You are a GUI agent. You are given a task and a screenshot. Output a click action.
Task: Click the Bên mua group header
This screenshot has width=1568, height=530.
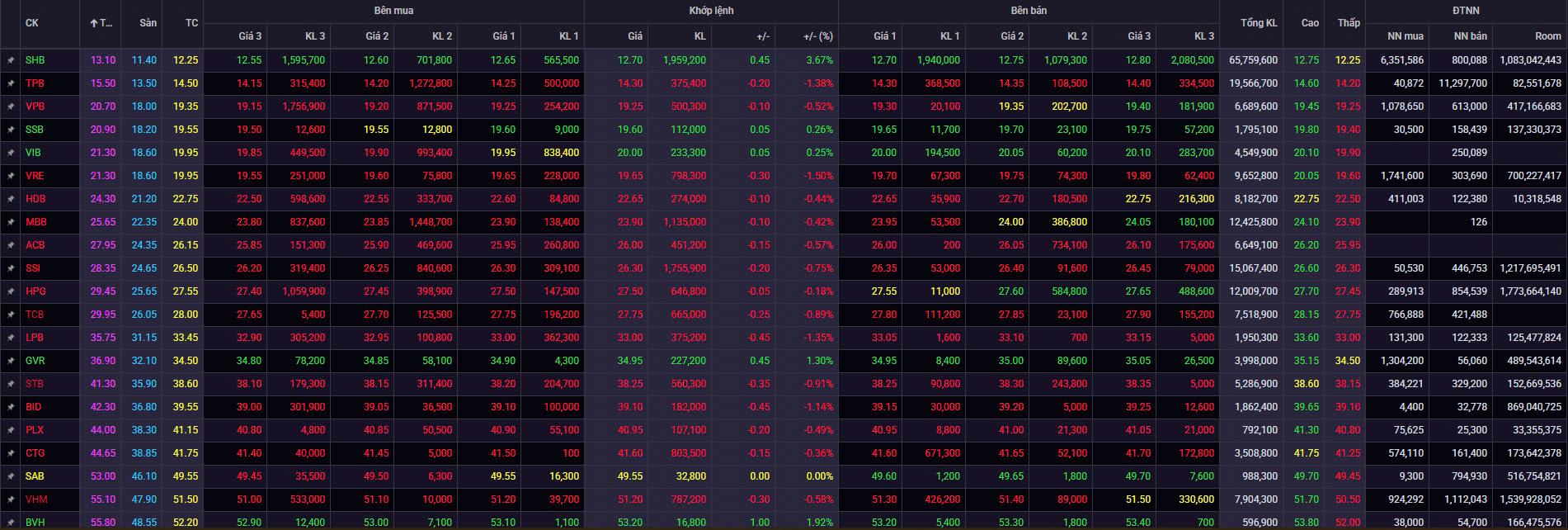[x=393, y=11]
